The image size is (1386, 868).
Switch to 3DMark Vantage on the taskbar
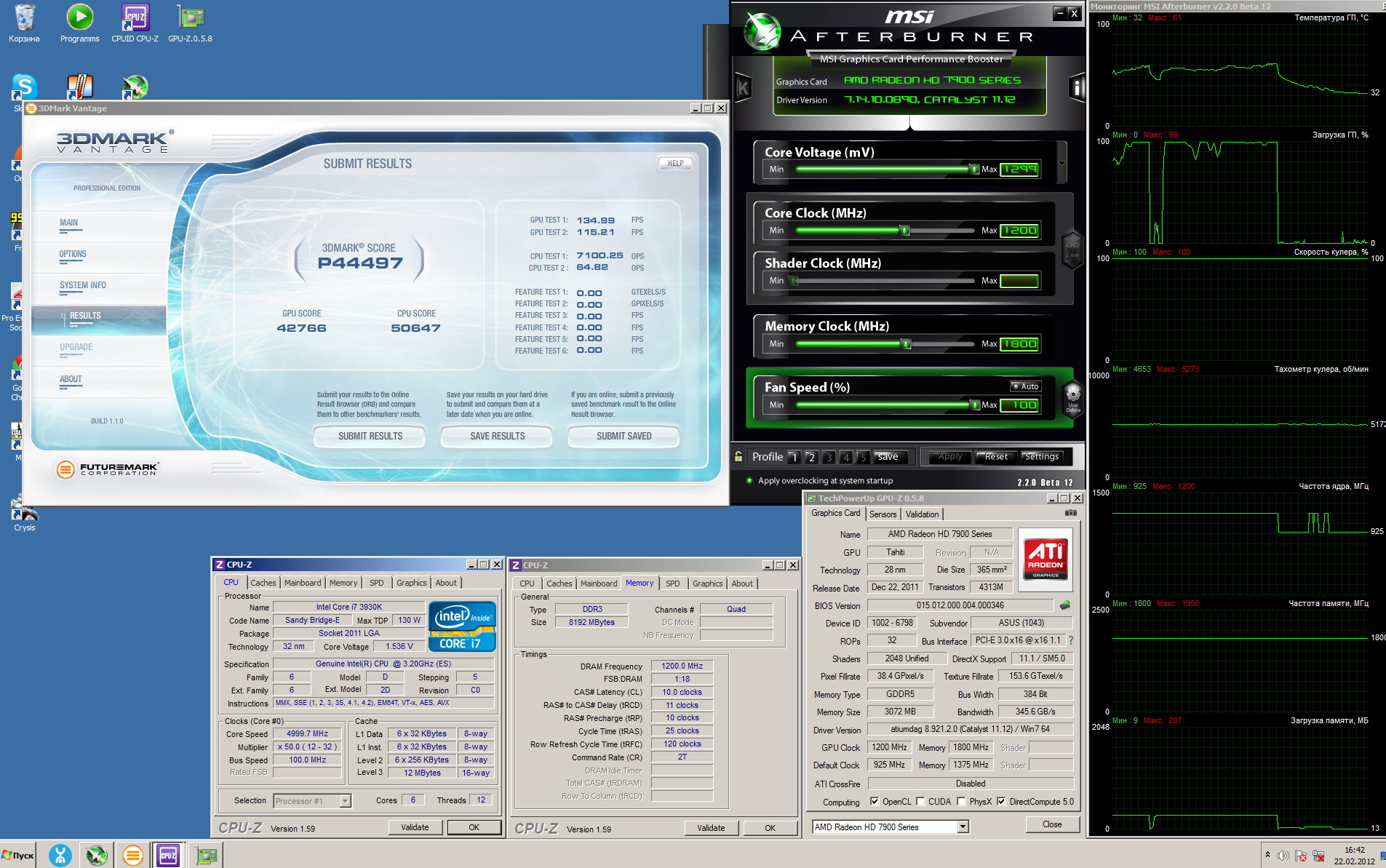pyautogui.click(x=132, y=856)
